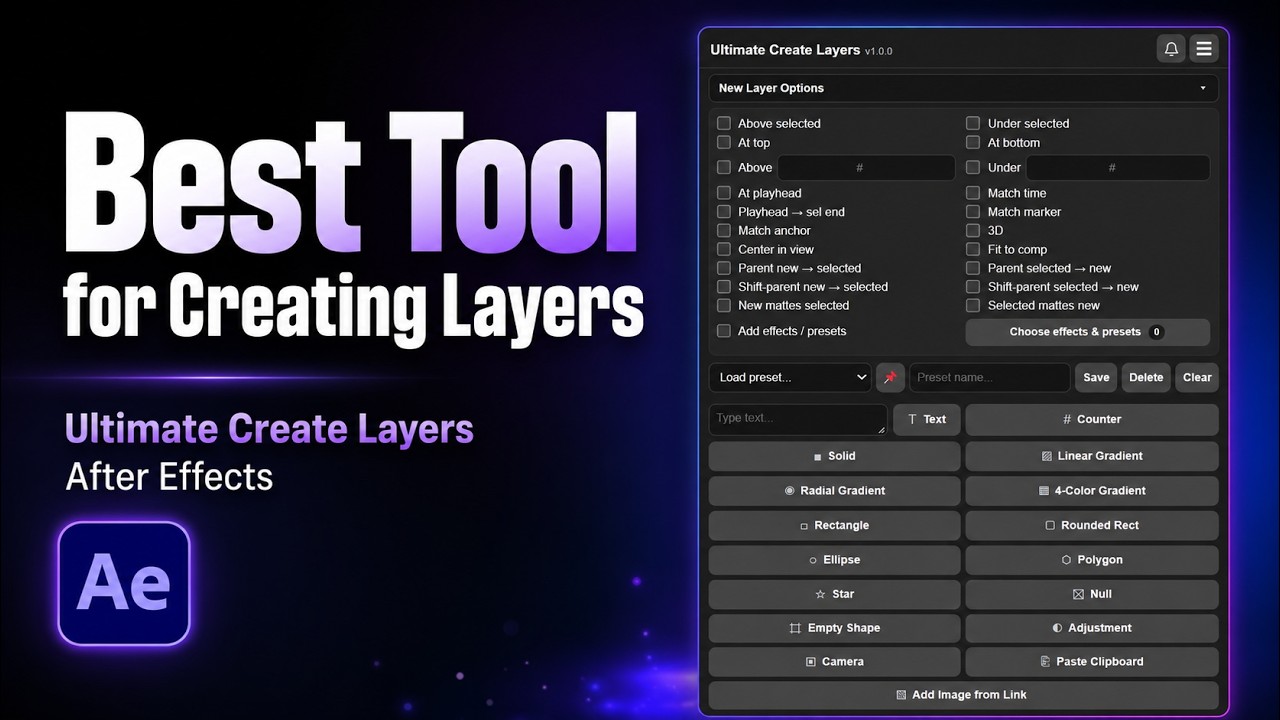Create an Adjustment layer
1280x720 pixels.
coord(1092,628)
